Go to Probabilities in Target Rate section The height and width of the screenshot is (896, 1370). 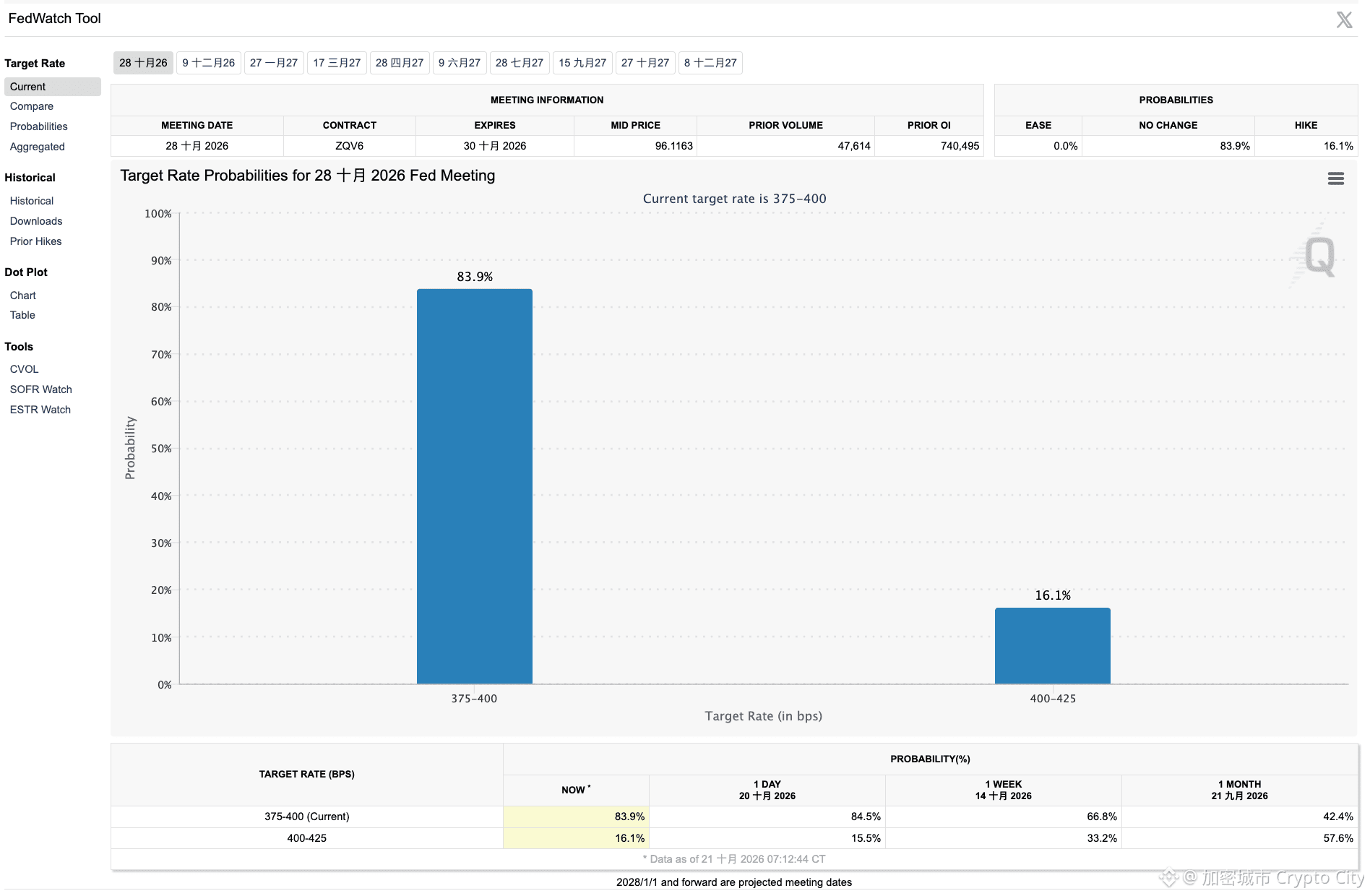[x=39, y=126]
